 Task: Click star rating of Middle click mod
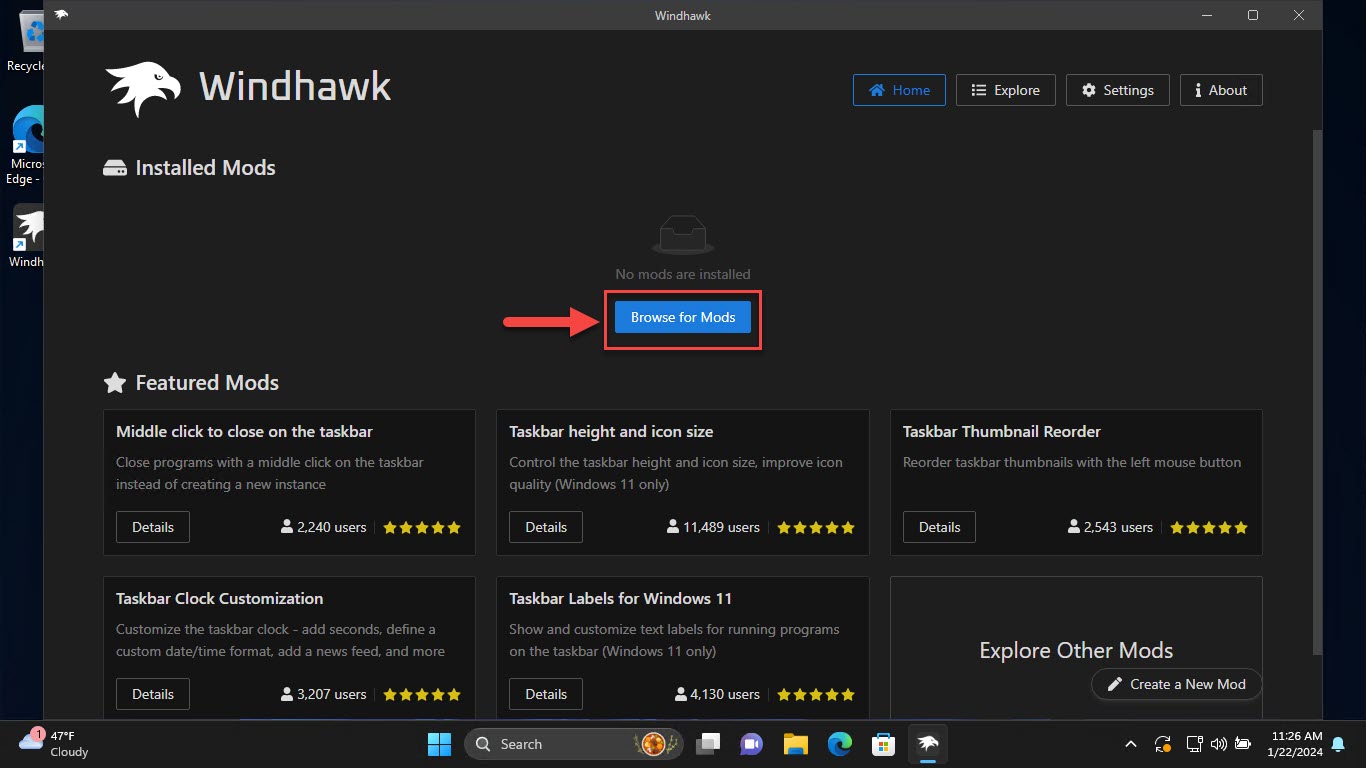coord(422,527)
